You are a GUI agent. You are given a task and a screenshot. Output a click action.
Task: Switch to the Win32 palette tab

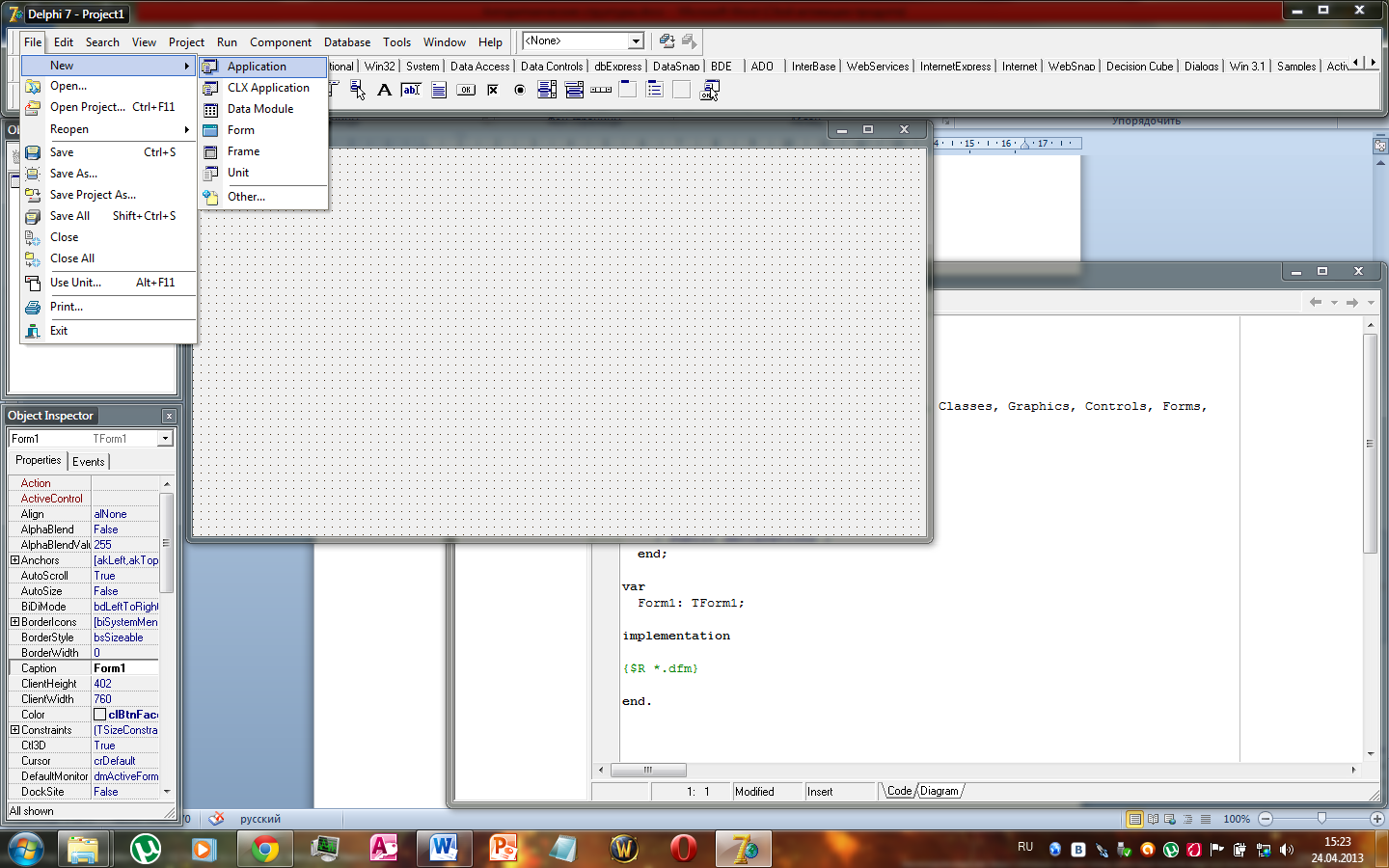pos(380,67)
